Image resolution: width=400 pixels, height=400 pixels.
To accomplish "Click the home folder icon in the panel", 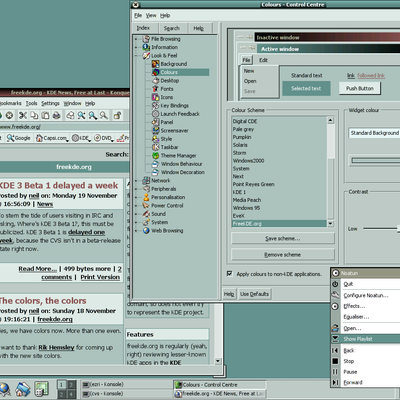I will click(x=23, y=389).
